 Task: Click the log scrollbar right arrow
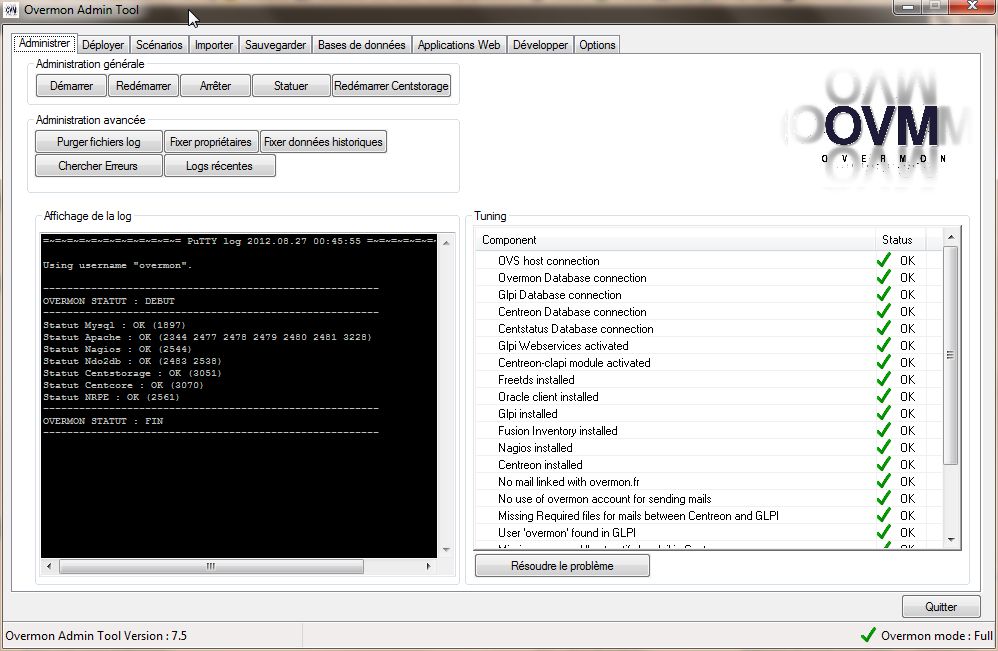(x=428, y=566)
